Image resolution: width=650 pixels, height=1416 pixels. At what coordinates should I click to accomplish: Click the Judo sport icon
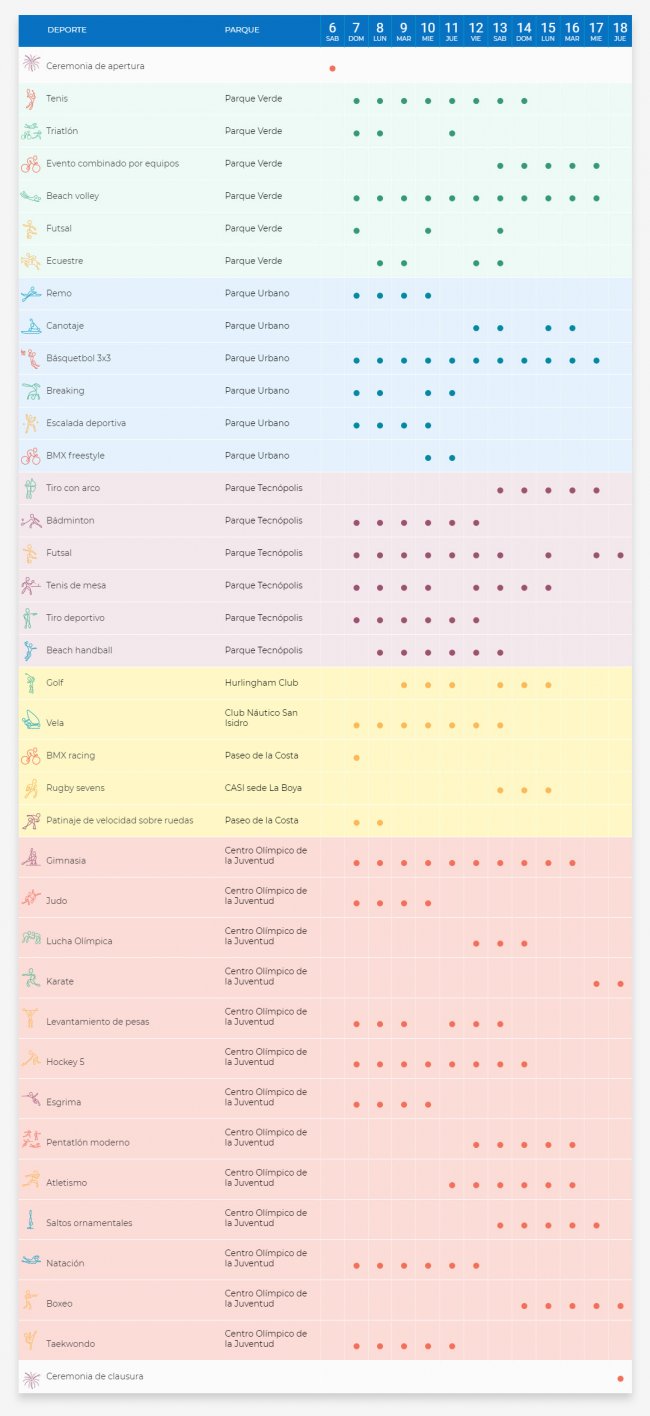(31, 898)
